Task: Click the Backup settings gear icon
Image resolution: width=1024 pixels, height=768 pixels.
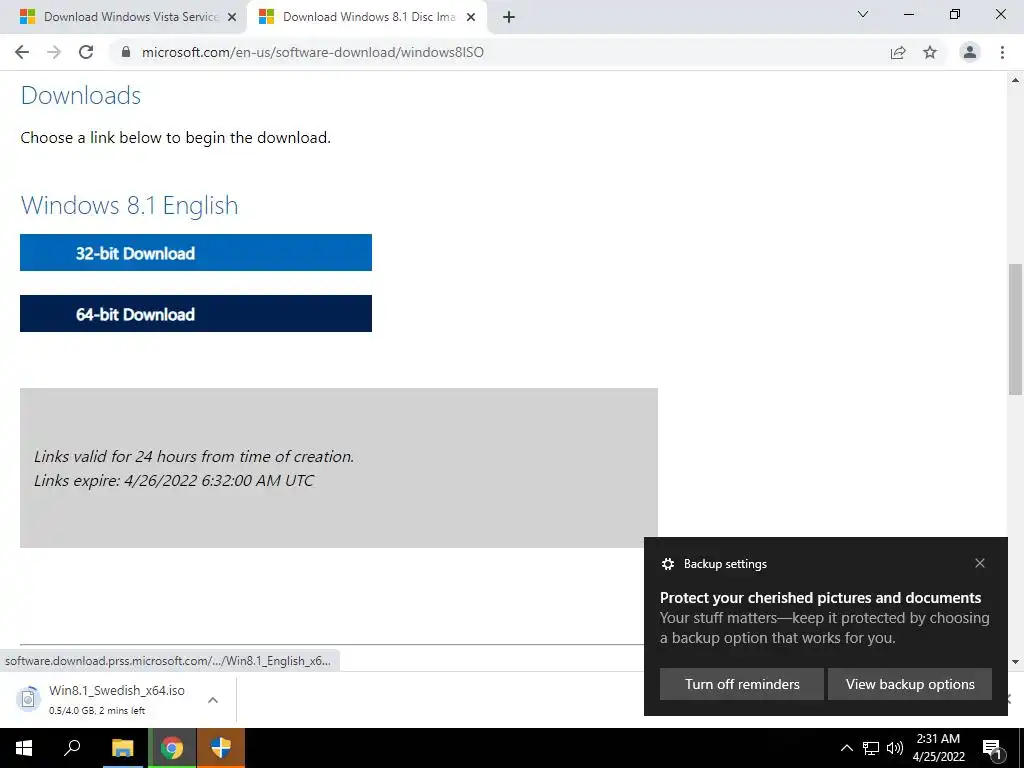Action: point(667,564)
